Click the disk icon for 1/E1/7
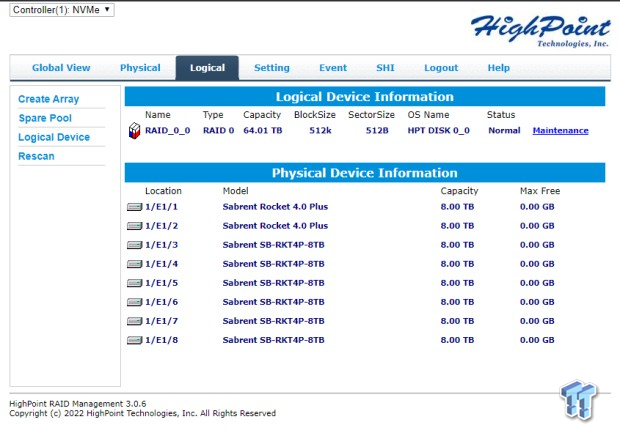Screen dimensions: 620x444 pos(134,321)
